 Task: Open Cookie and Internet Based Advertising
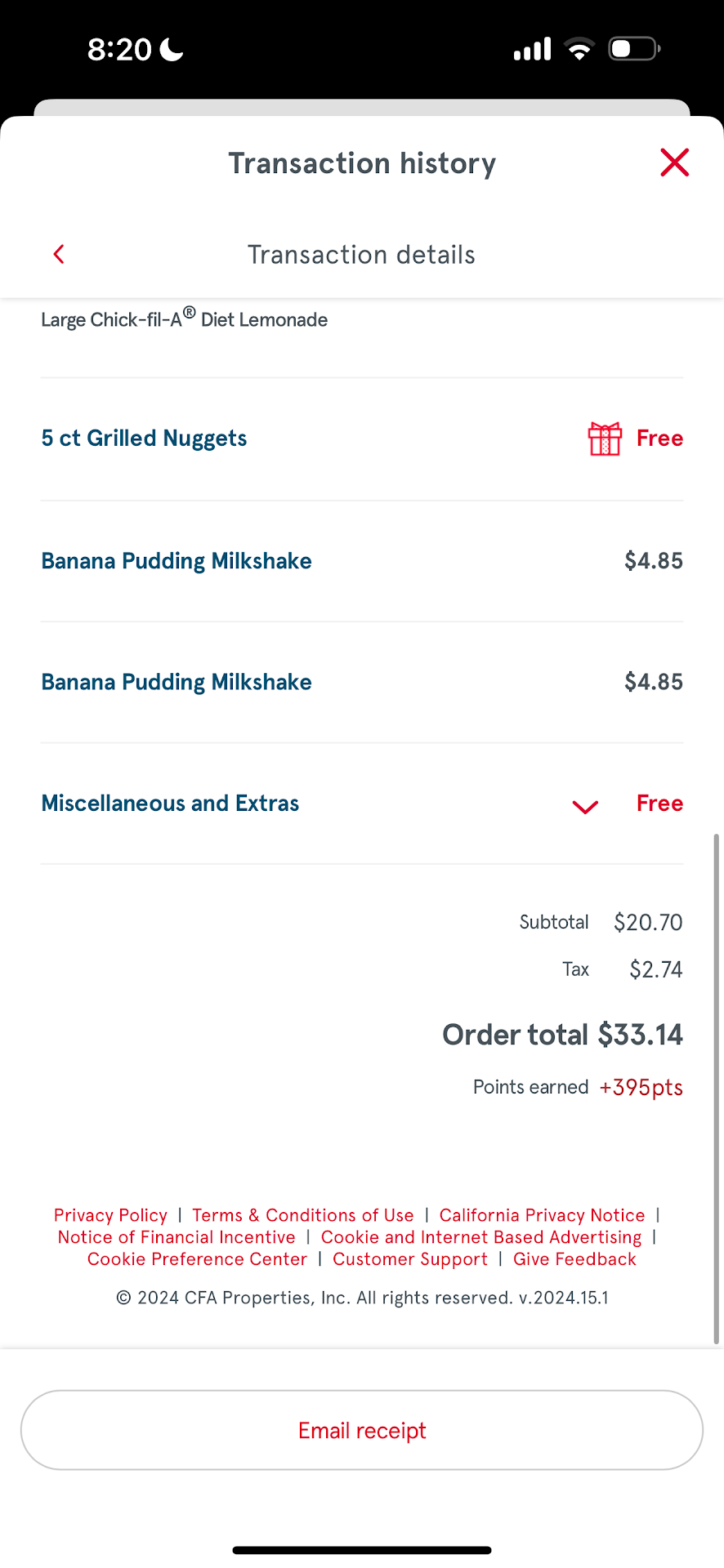point(481,1237)
